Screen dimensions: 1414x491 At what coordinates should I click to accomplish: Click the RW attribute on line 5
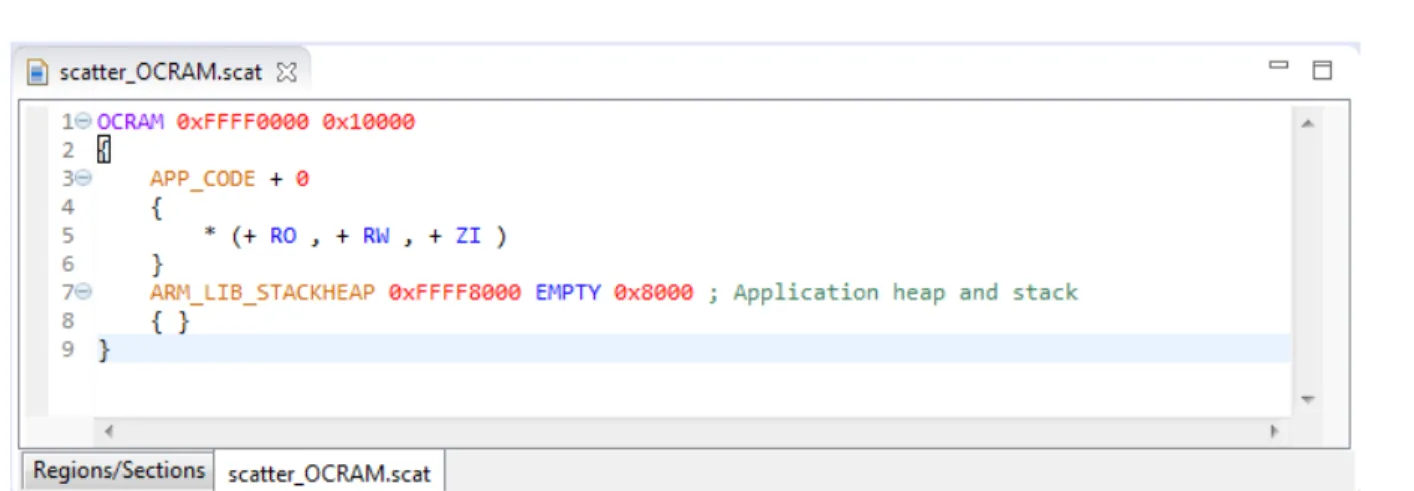click(x=376, y=236)
